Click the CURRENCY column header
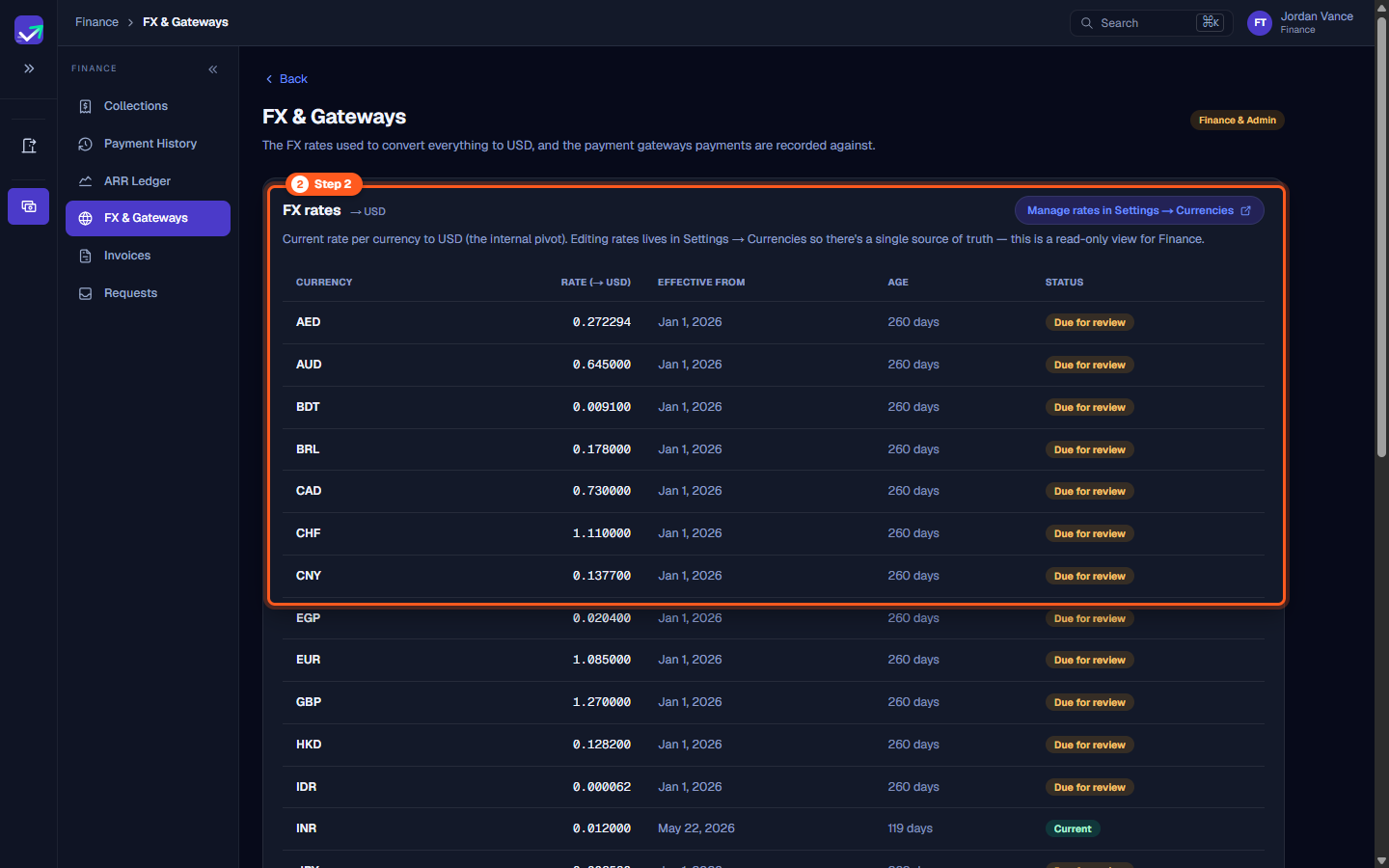Viewport: 1389px width, 868px height. 324,283
